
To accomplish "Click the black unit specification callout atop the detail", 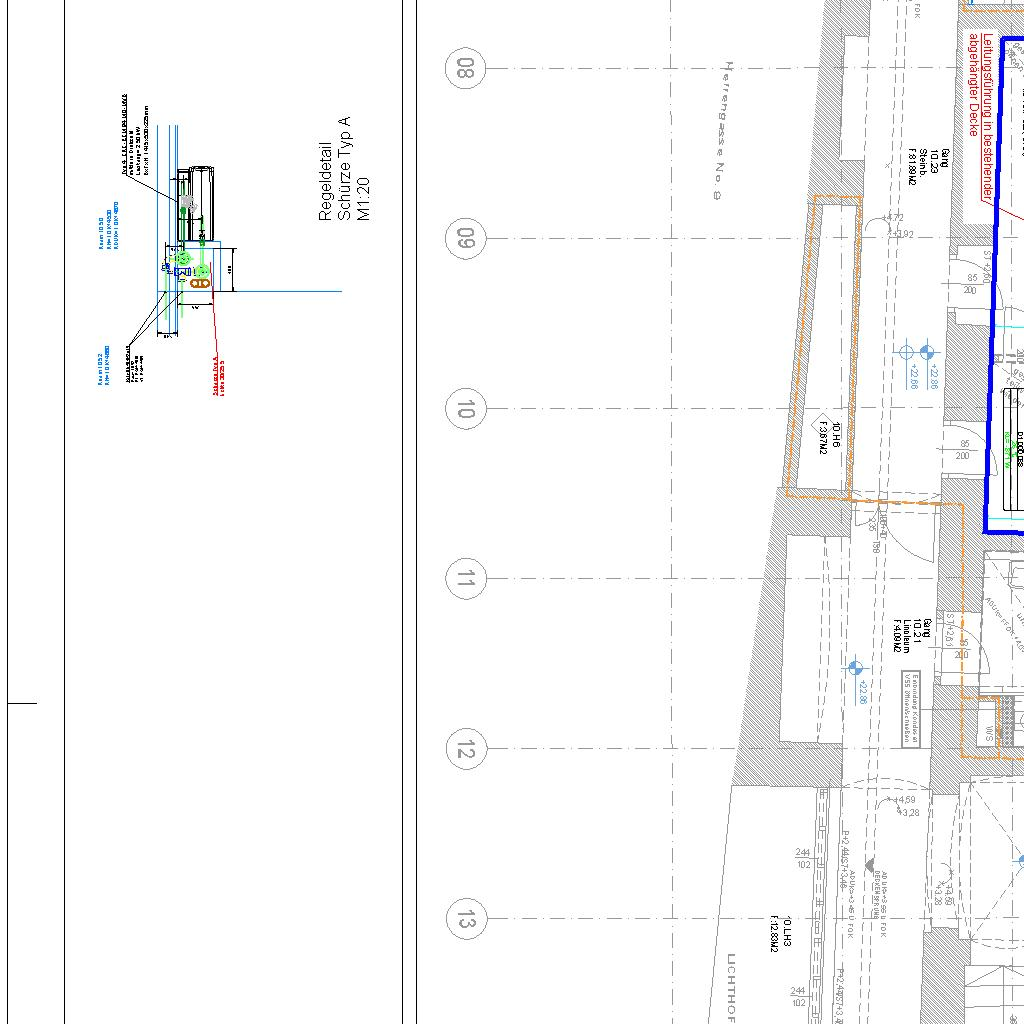I will click(x=134, y=135).
